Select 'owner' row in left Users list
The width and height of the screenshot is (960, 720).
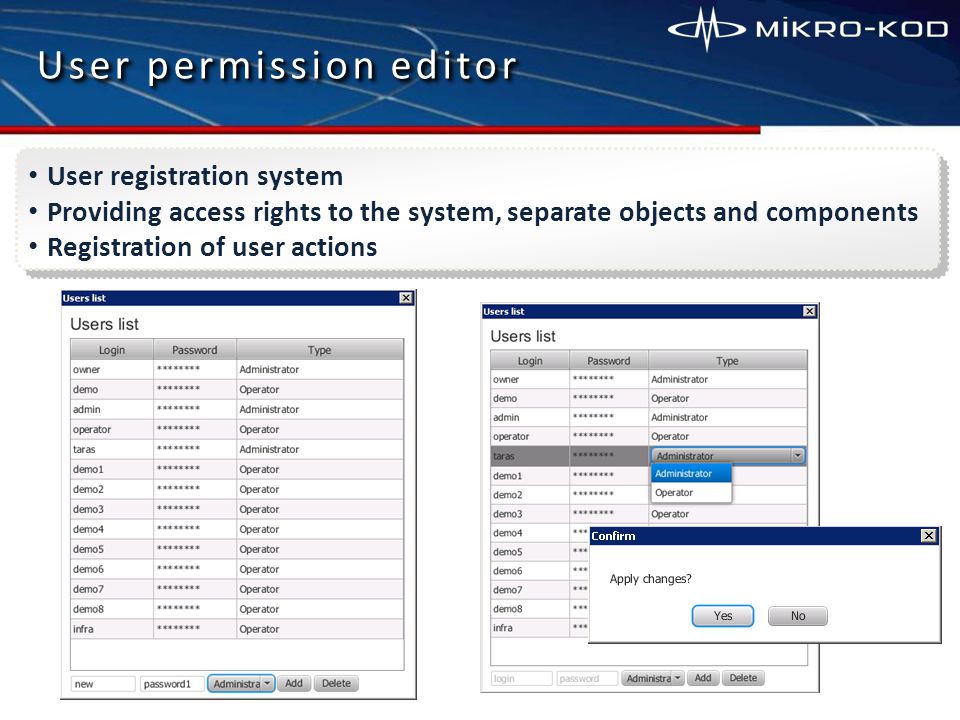237,369
